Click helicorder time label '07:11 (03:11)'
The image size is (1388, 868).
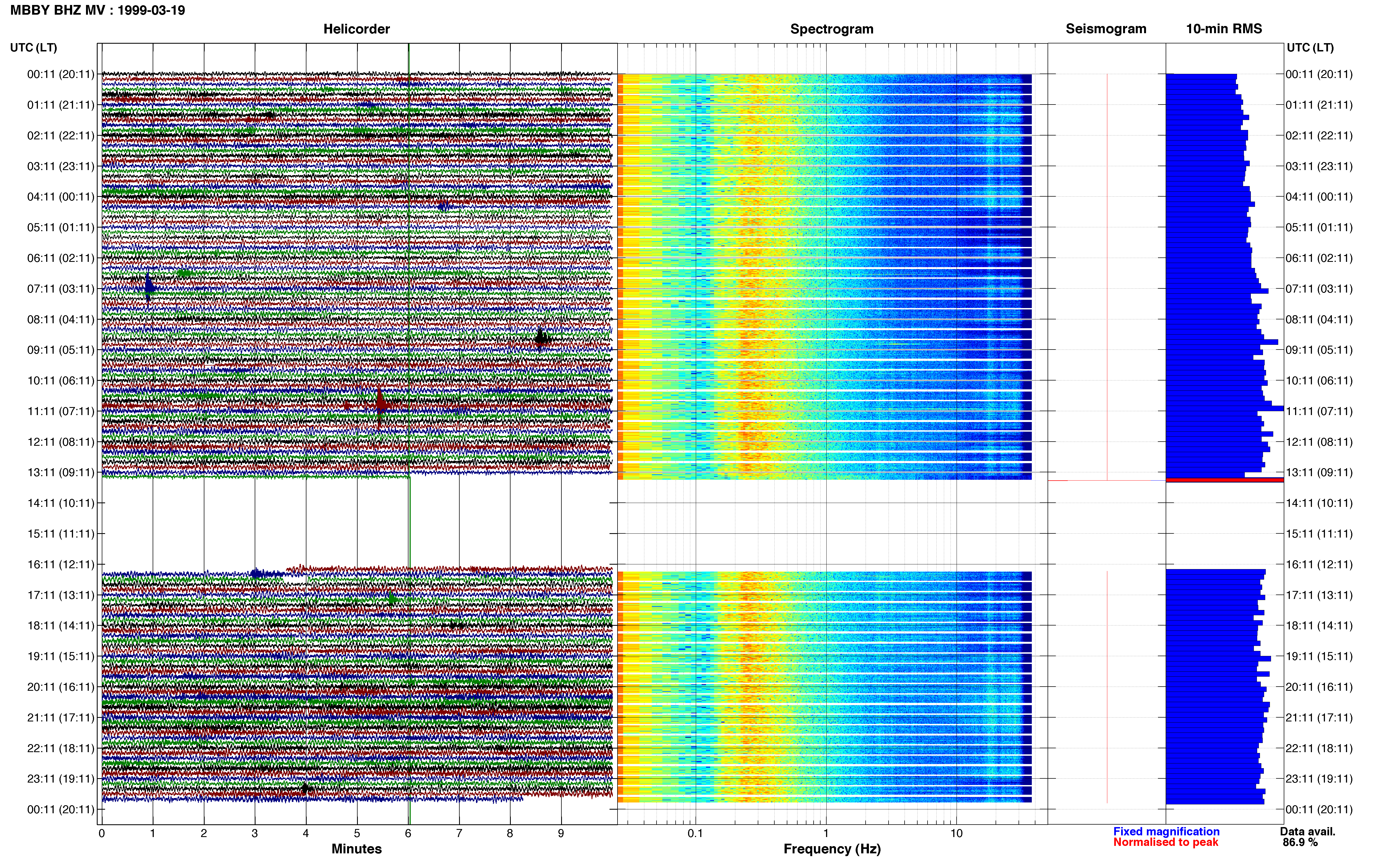pos(61,289)
